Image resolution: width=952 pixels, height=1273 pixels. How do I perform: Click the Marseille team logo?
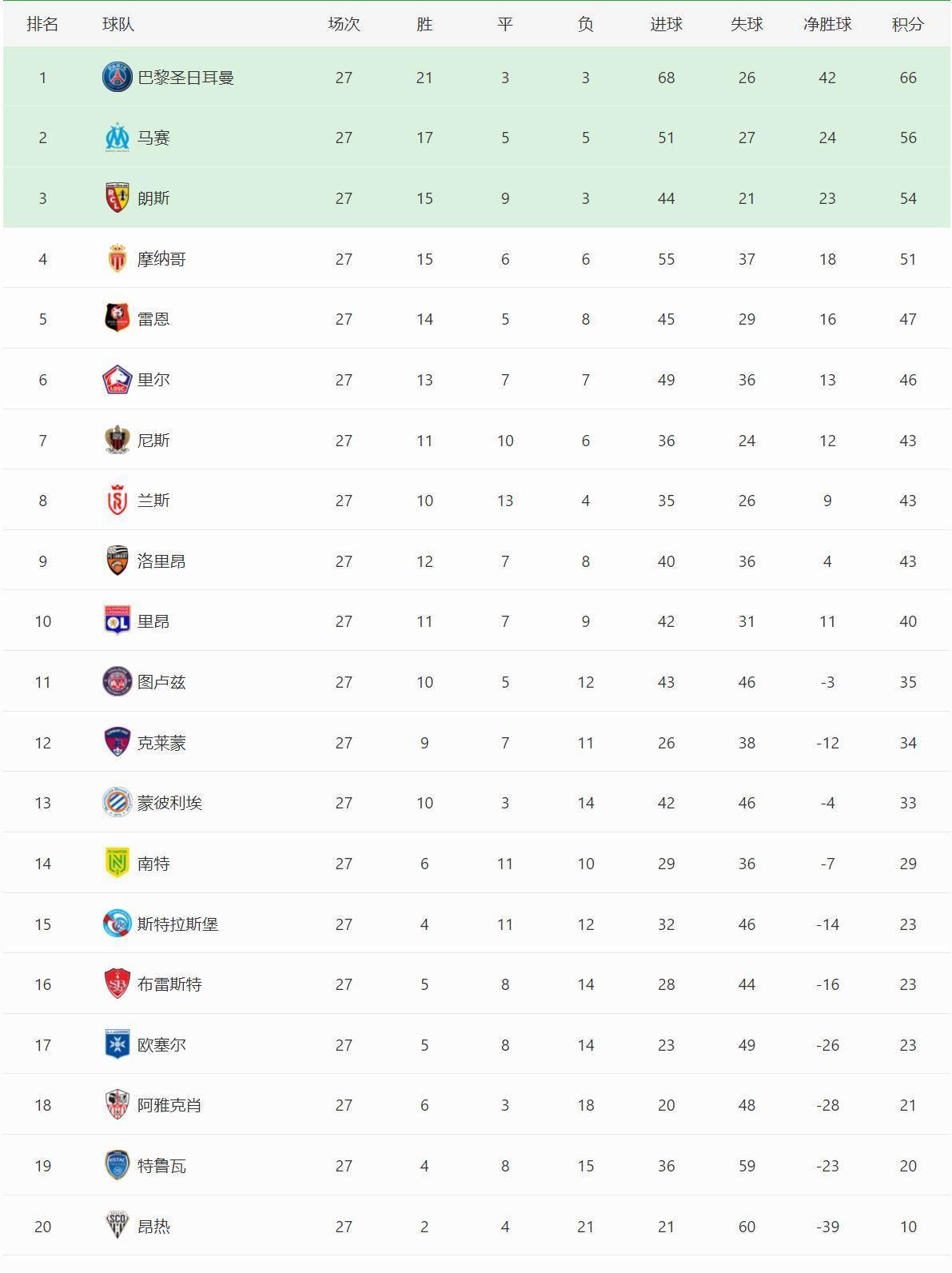tap(118, 138)
